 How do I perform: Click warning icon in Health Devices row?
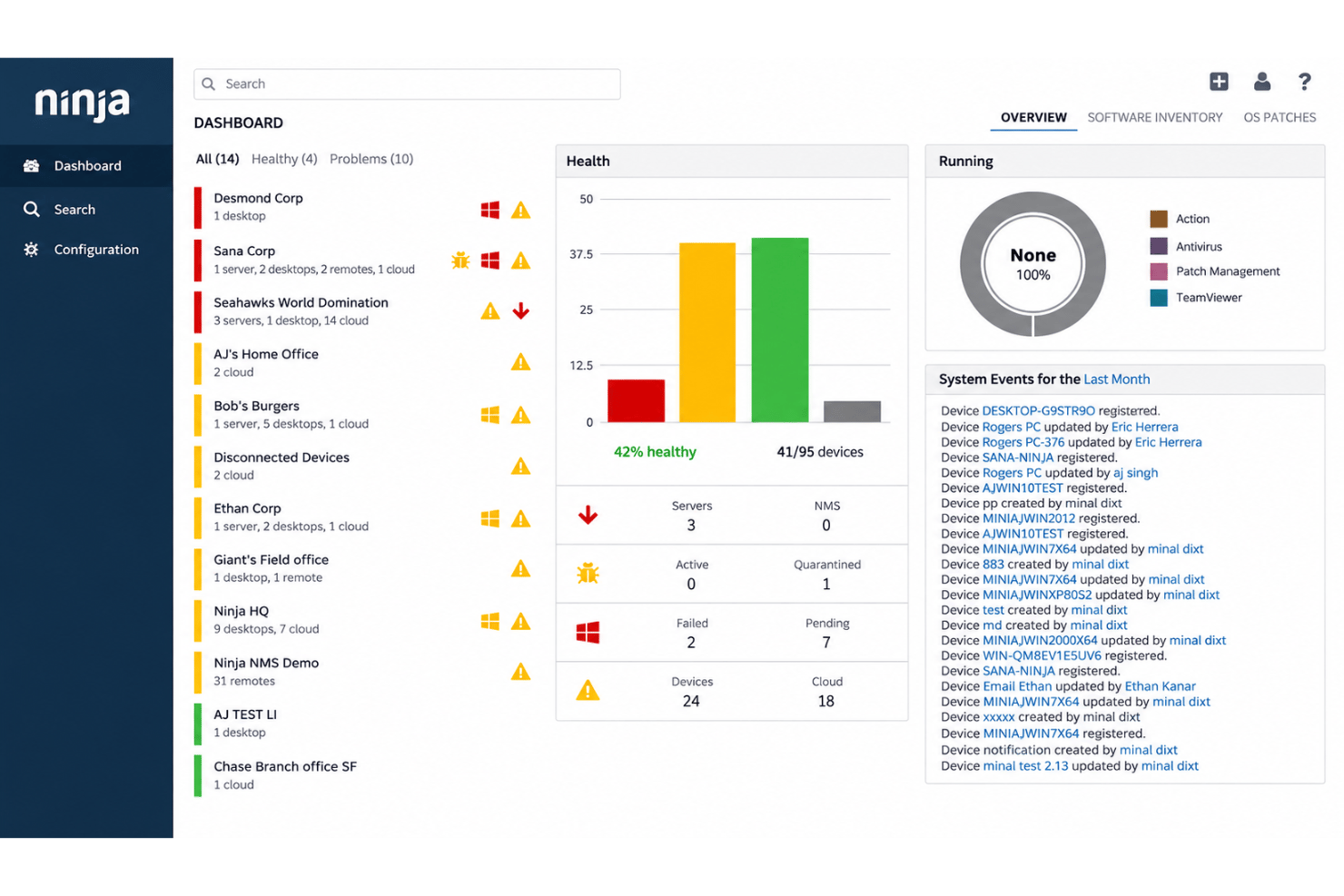pos(588,691)
